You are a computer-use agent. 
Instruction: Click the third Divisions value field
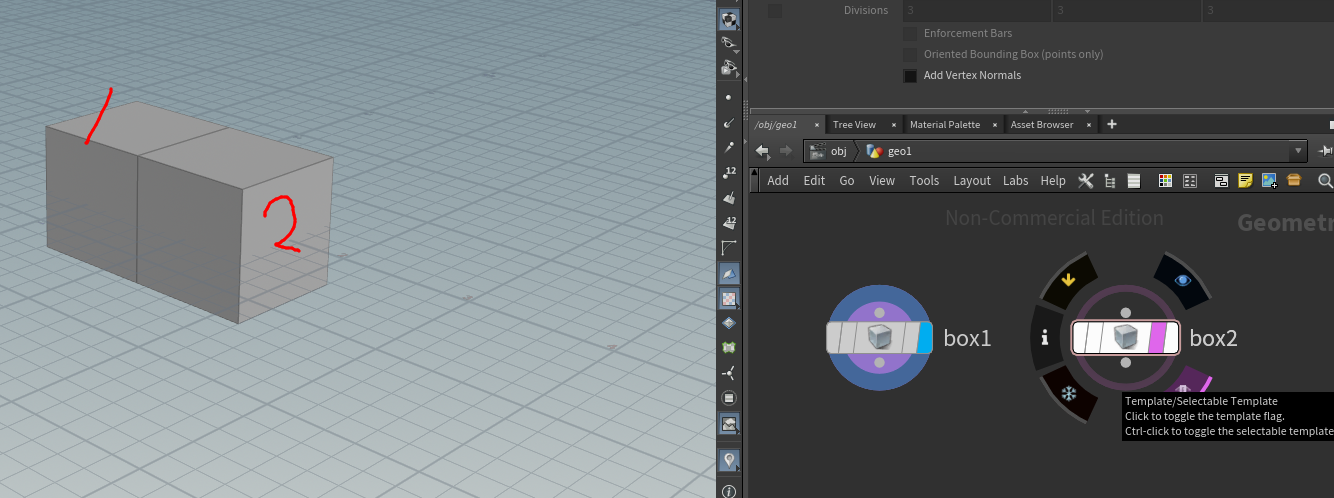pos(1268,10)
